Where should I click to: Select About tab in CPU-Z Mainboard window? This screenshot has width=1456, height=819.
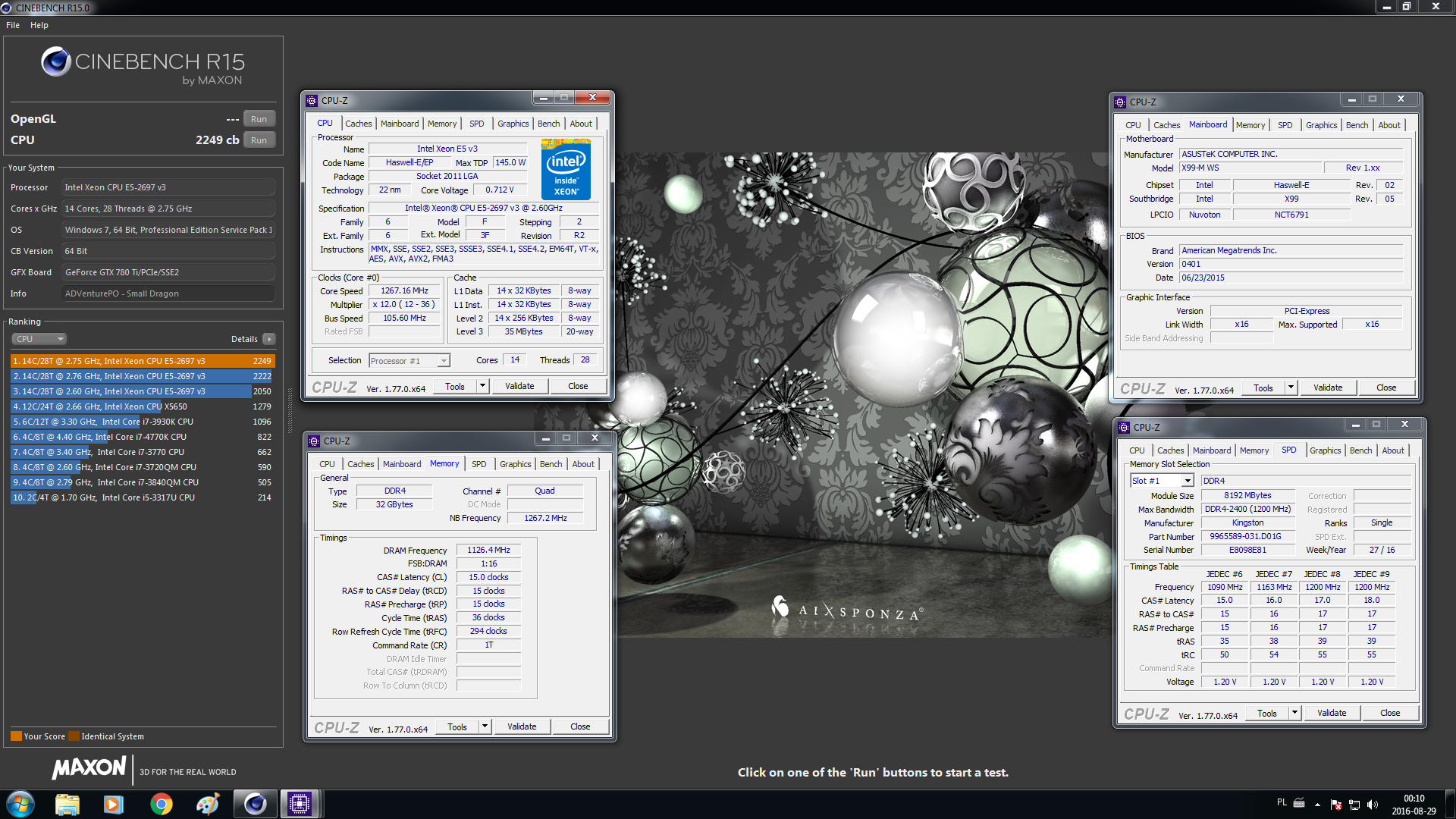[x=1389, y=125]
